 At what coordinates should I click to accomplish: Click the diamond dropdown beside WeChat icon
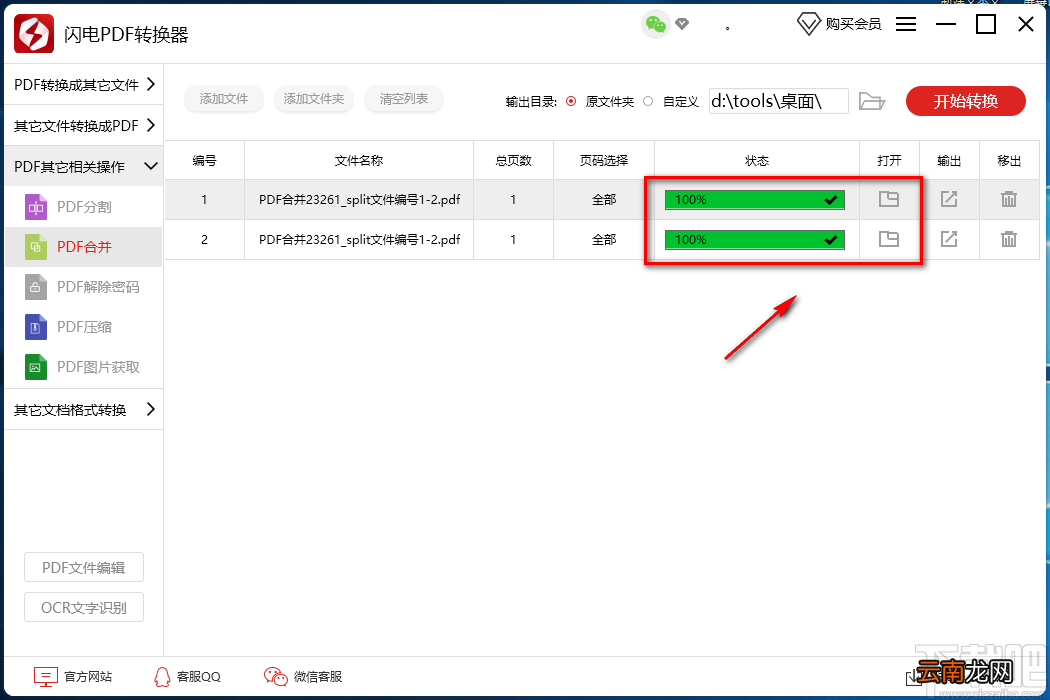click(x=682, y=25)
